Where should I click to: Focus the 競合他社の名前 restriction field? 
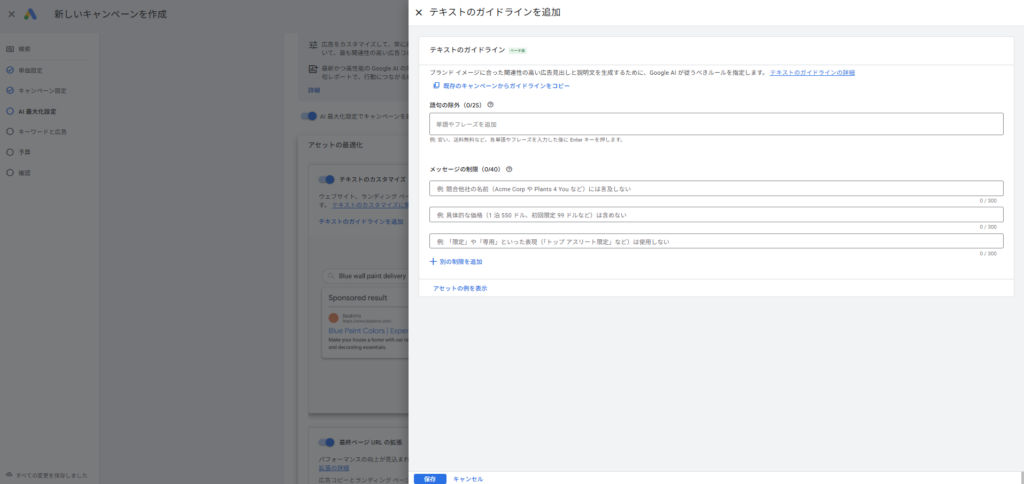point(716,189)
